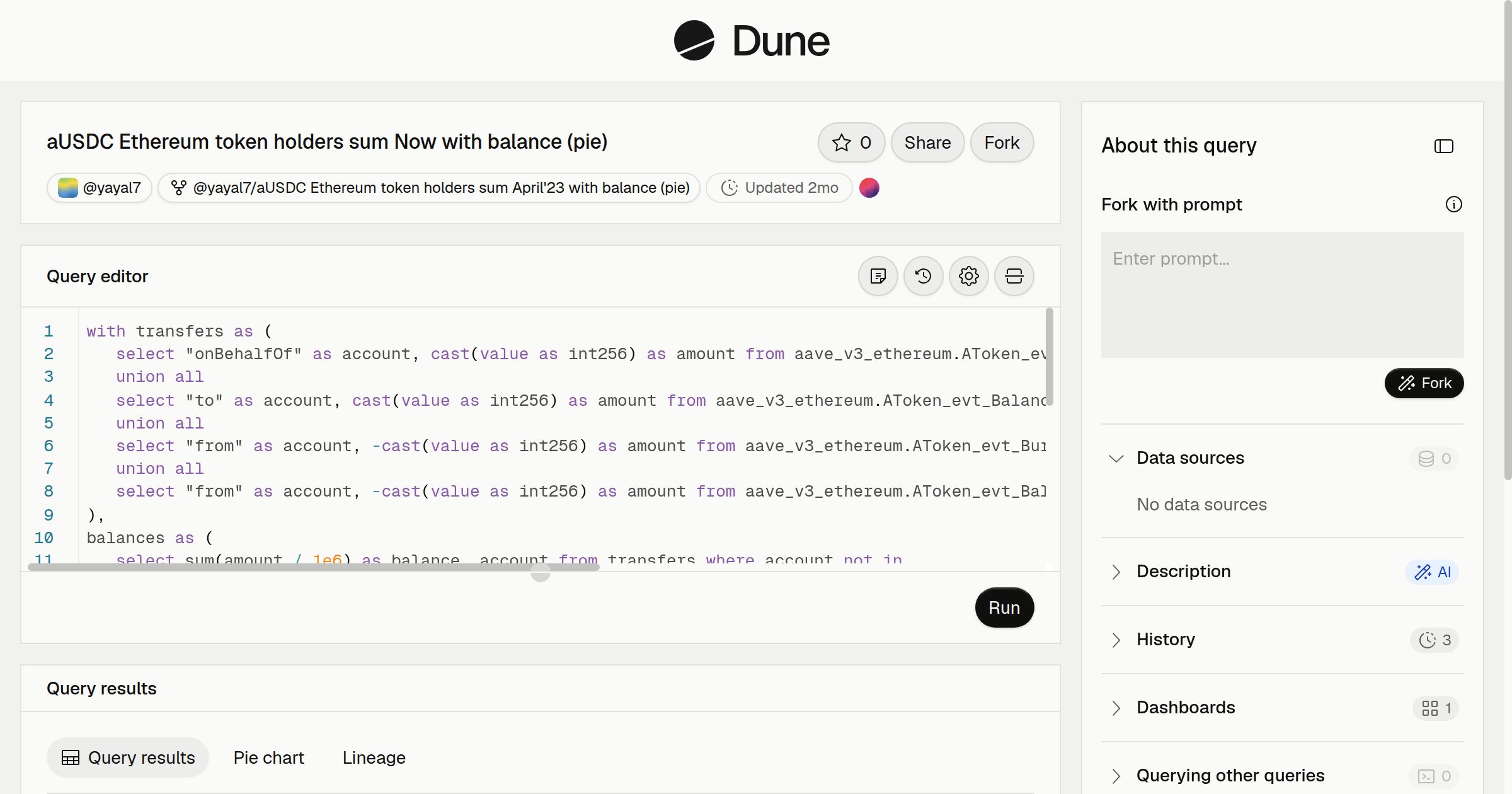Click the black Fork with prompt button
1512x794 pixels.
click(1424, 383)
